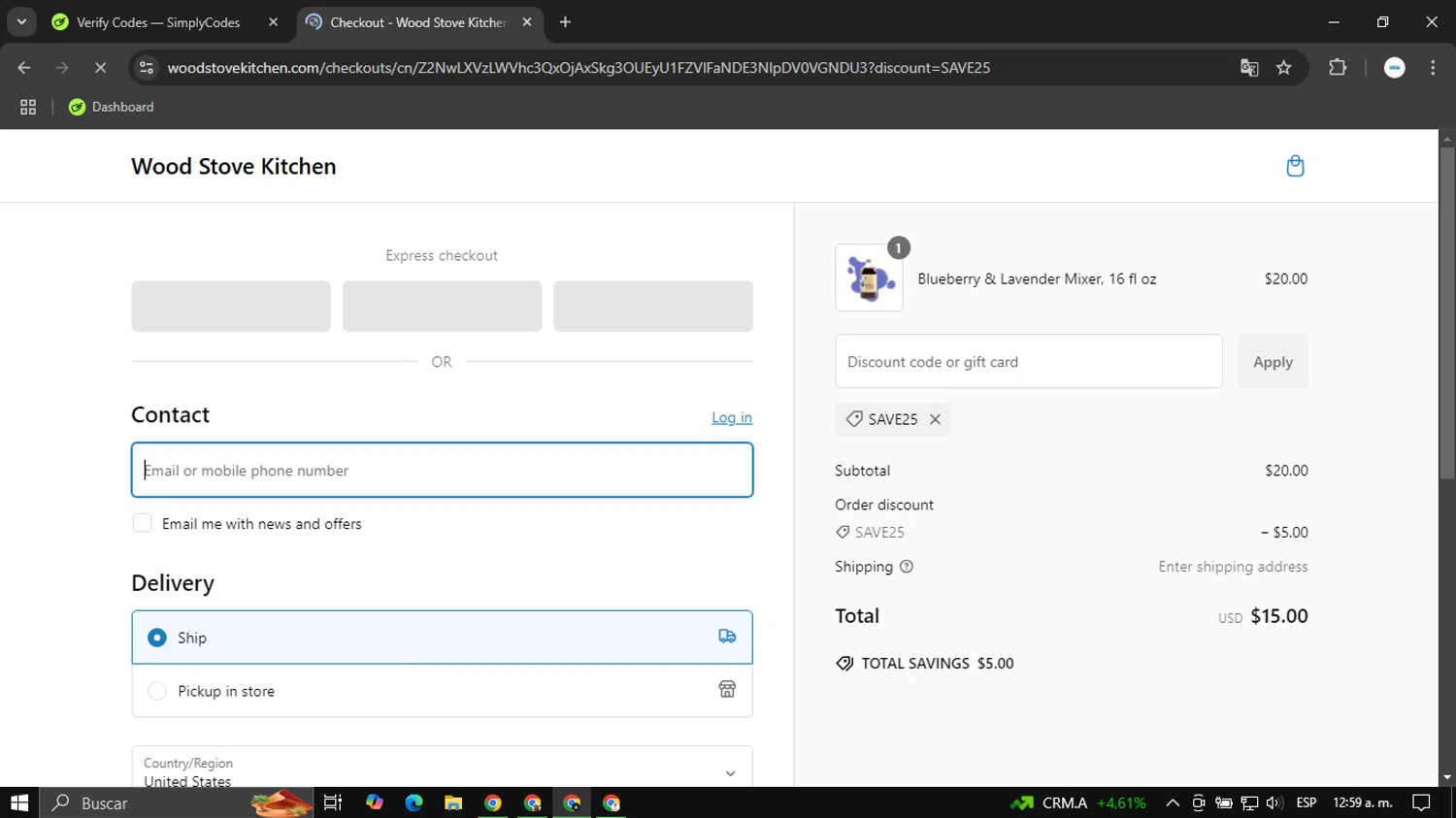Click the Wood Stove Kitchen store title
This screenshot has width=1456, height=818.
pos(234,166)
